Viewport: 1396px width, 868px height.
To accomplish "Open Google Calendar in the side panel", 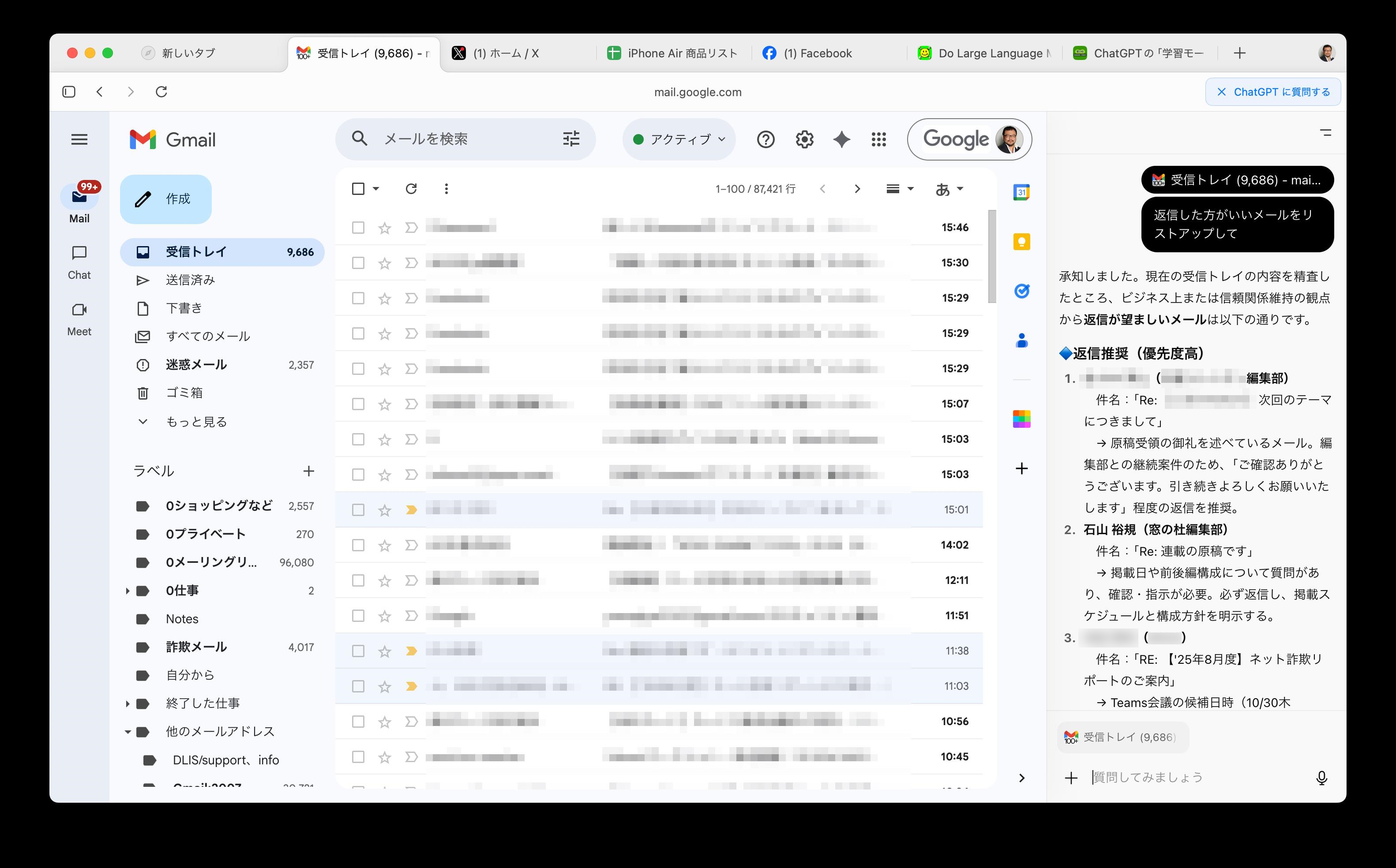I will coord(1021,192).
